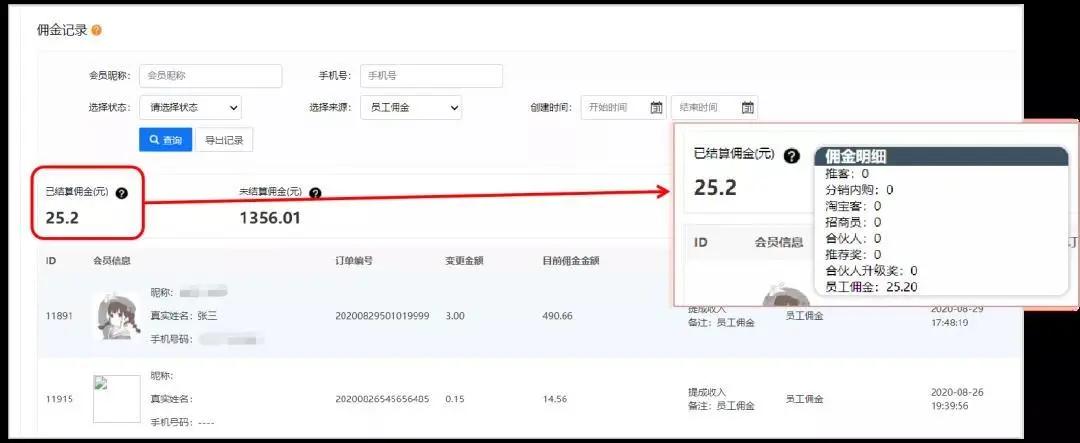Click 合伙人升级奖: 0 line in tooltip
This screenshot has height=443, width=1080.
[x=871, y=271]
